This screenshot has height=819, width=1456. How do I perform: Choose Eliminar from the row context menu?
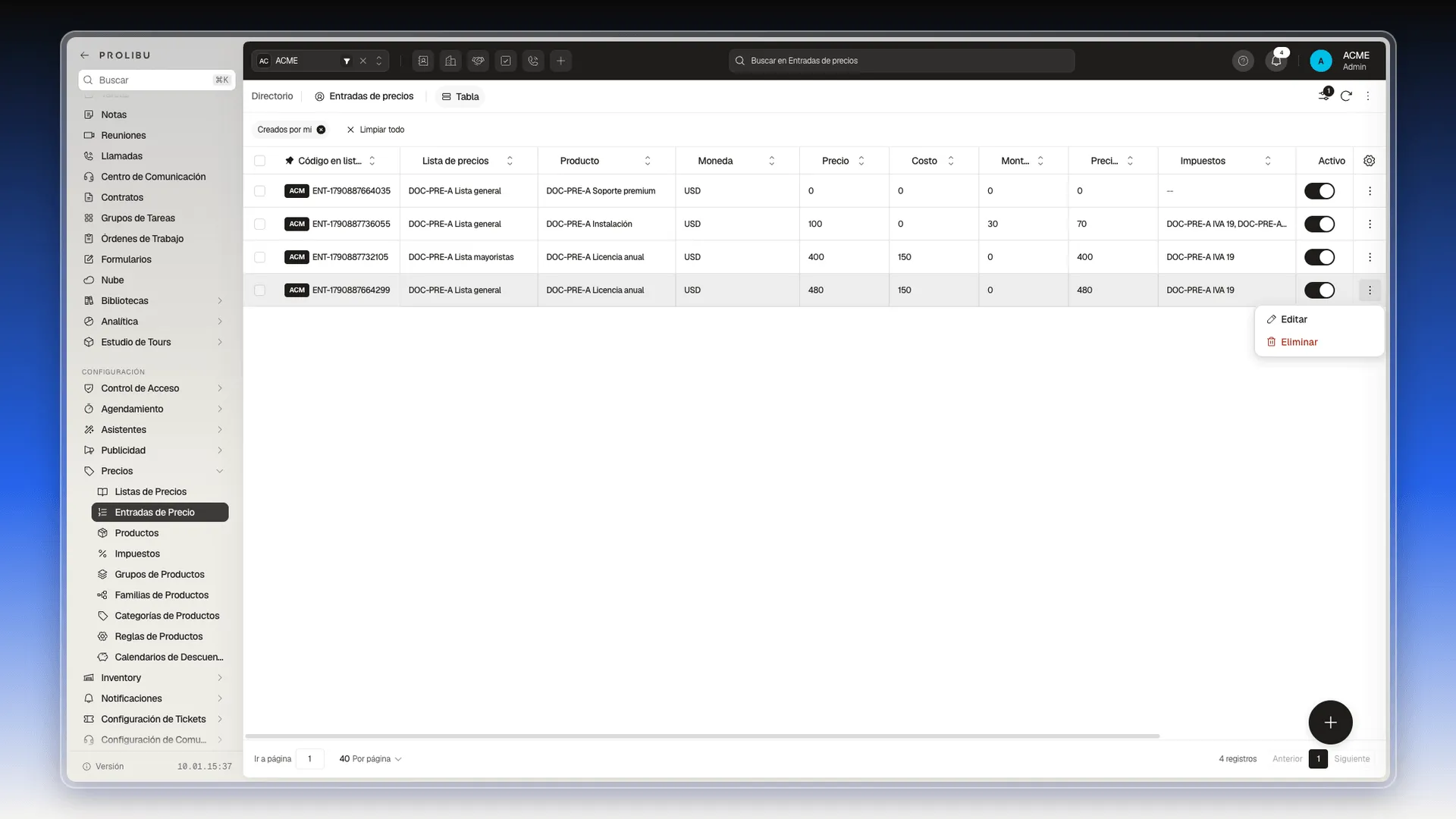[1319, 342]
